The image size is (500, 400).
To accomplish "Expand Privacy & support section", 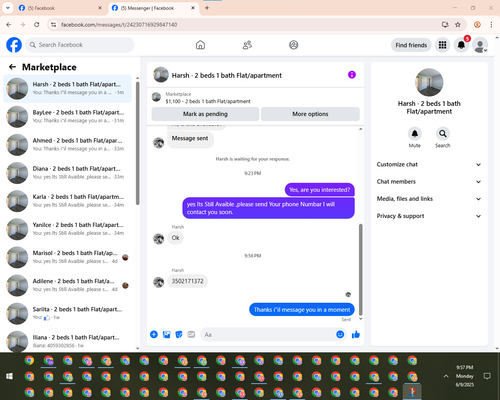I will point(429,216).
